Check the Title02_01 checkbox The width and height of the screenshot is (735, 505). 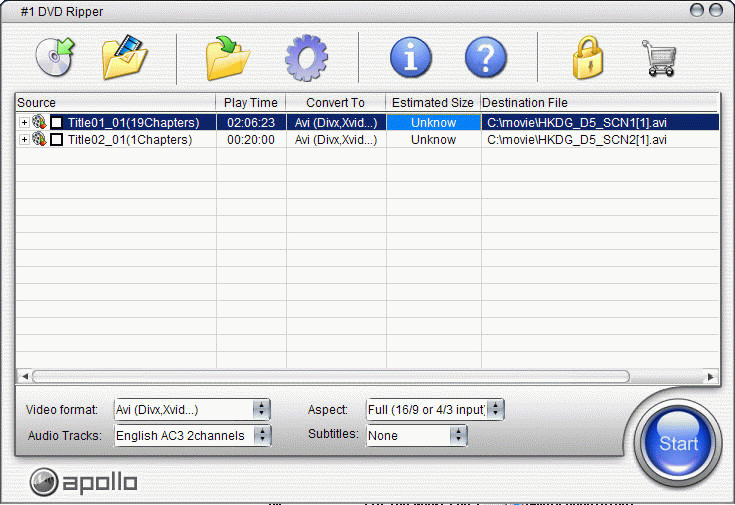click(57, 140)
